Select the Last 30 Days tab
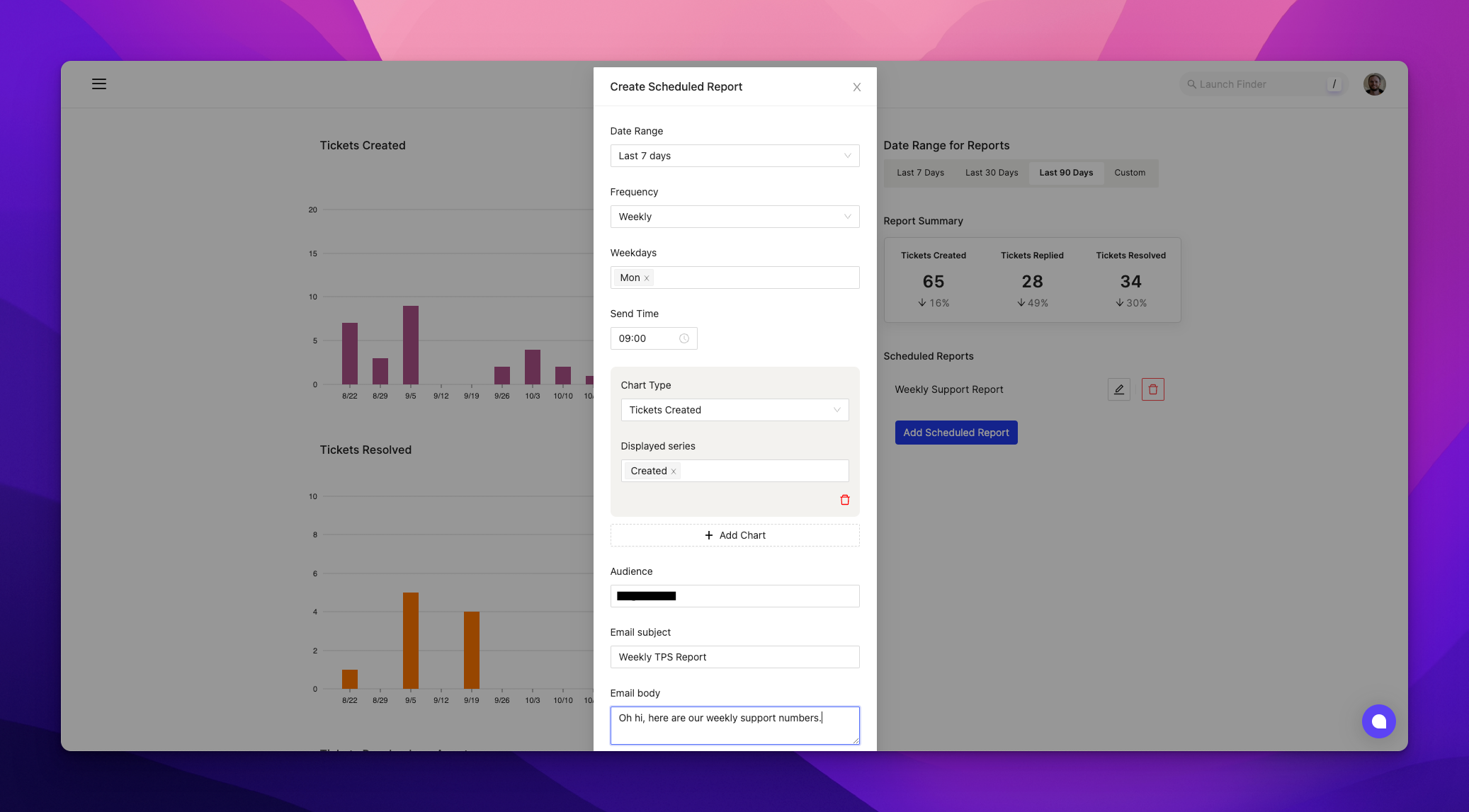1469x812 pixels. [x=992, y=173]
